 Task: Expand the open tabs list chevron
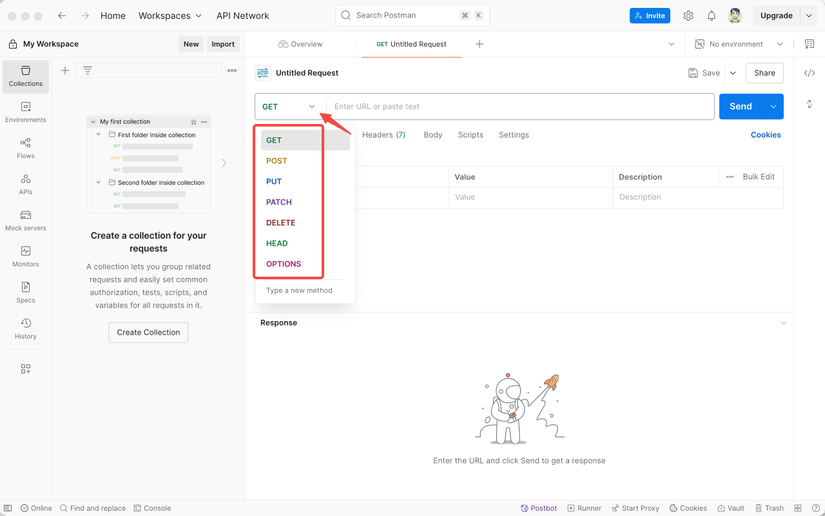coord(671,44)
